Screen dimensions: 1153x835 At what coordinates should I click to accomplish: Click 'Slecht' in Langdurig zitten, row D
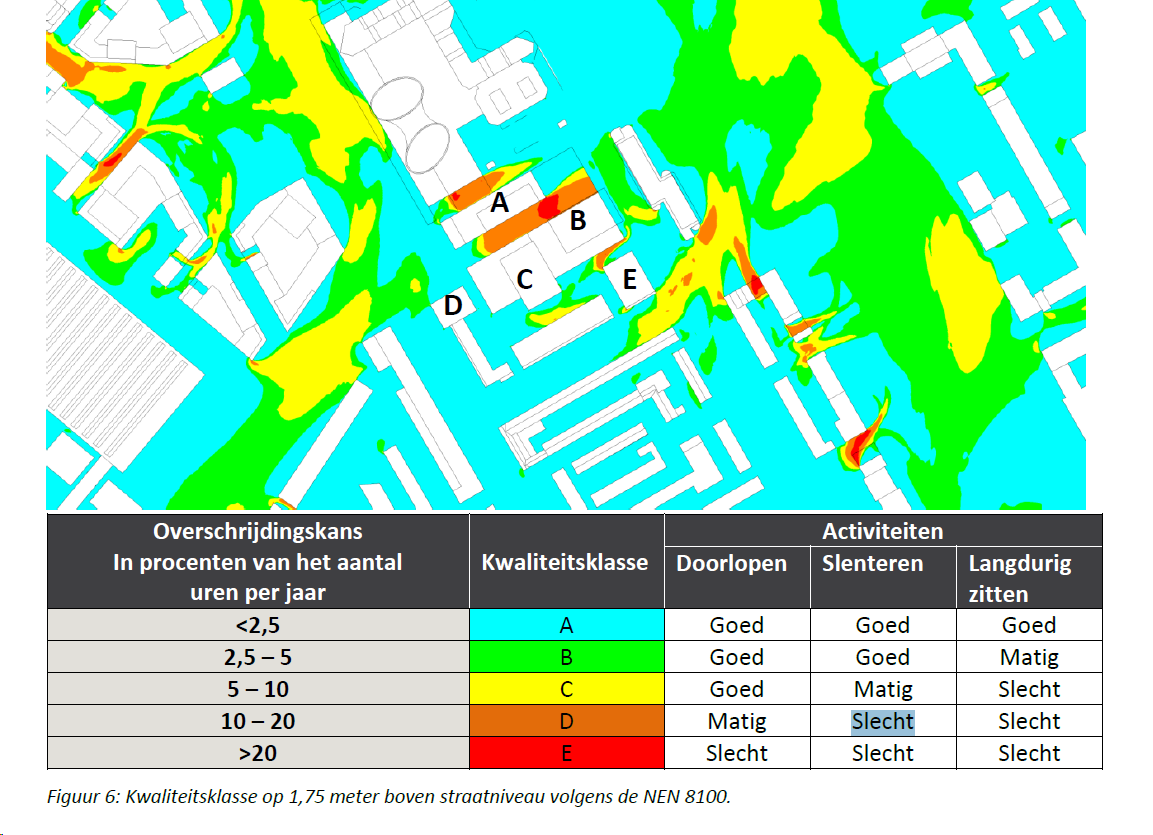click(x=1029, y=722)
